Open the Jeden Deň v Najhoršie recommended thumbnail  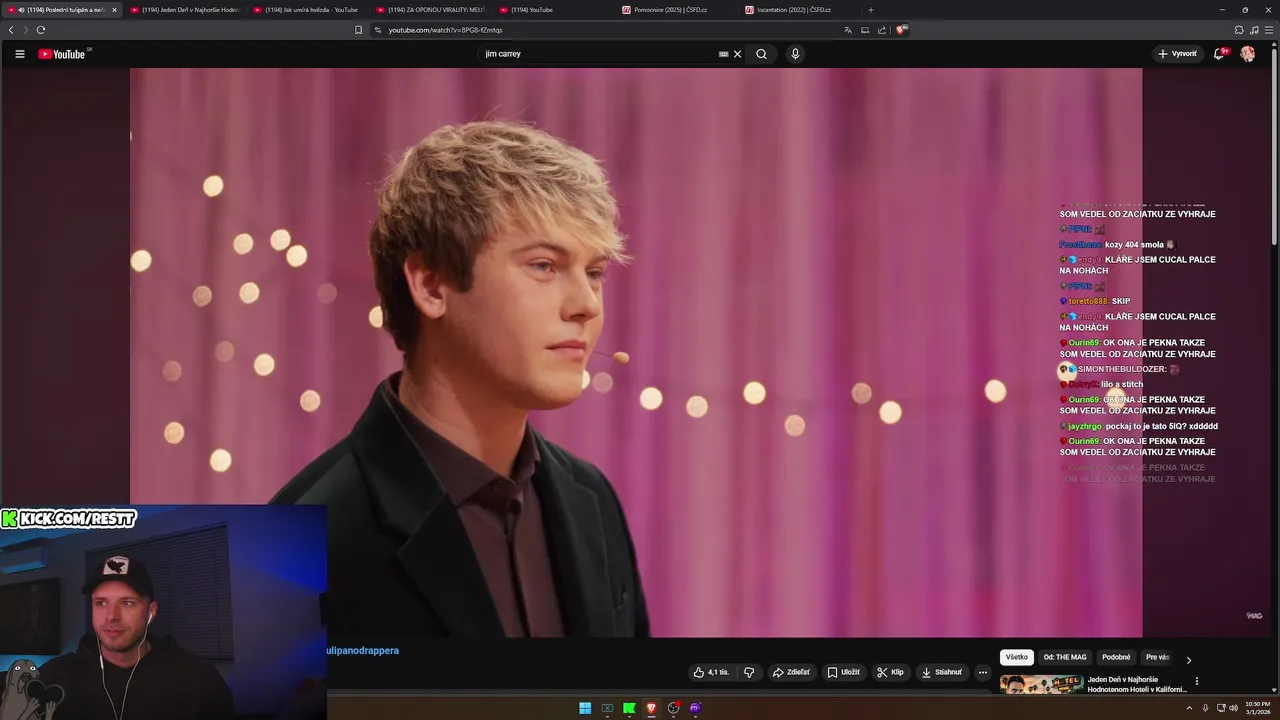[x=1041, y=685]
